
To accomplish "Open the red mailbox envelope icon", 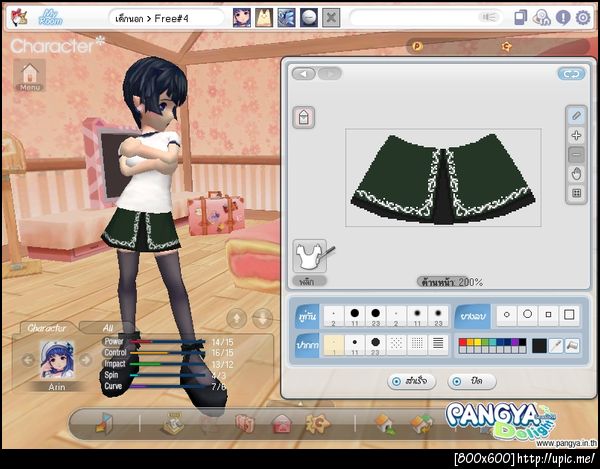I will [x=281, y=425].
